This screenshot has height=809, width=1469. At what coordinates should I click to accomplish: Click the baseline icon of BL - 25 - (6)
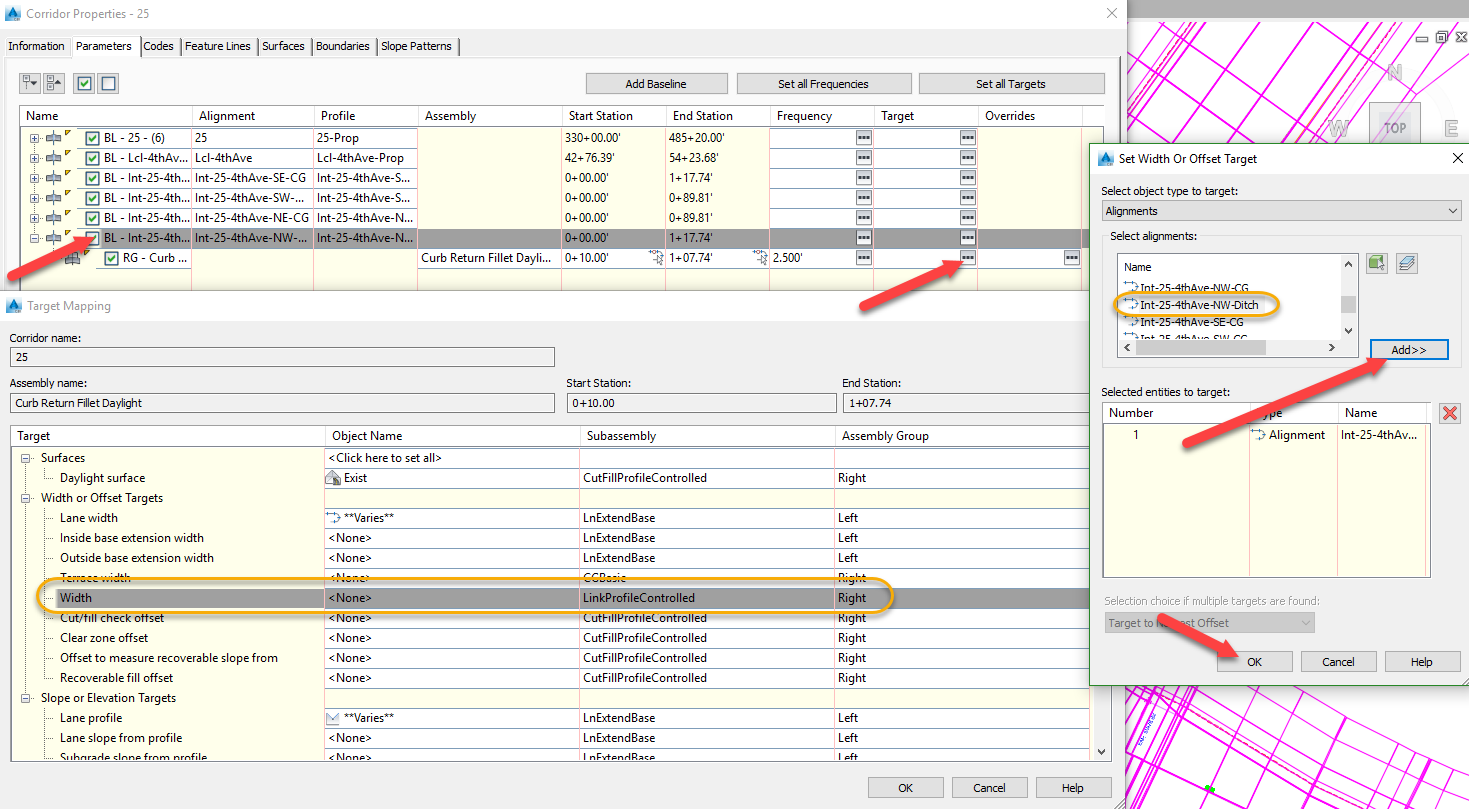pos(54,138)
